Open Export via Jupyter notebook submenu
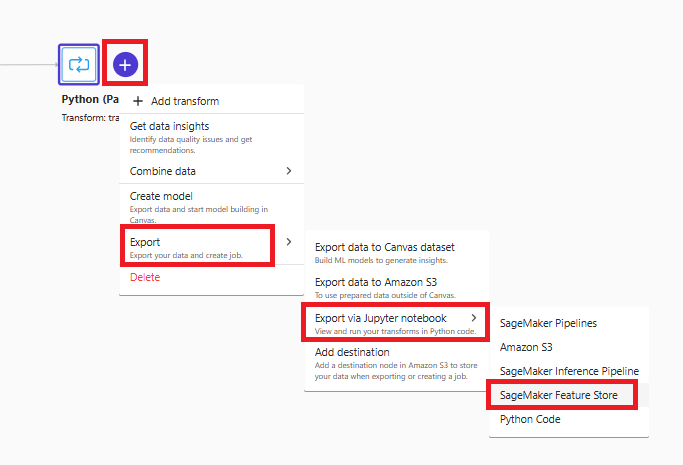The height and width of the screenshot is (465, 683). pos(396,323)
